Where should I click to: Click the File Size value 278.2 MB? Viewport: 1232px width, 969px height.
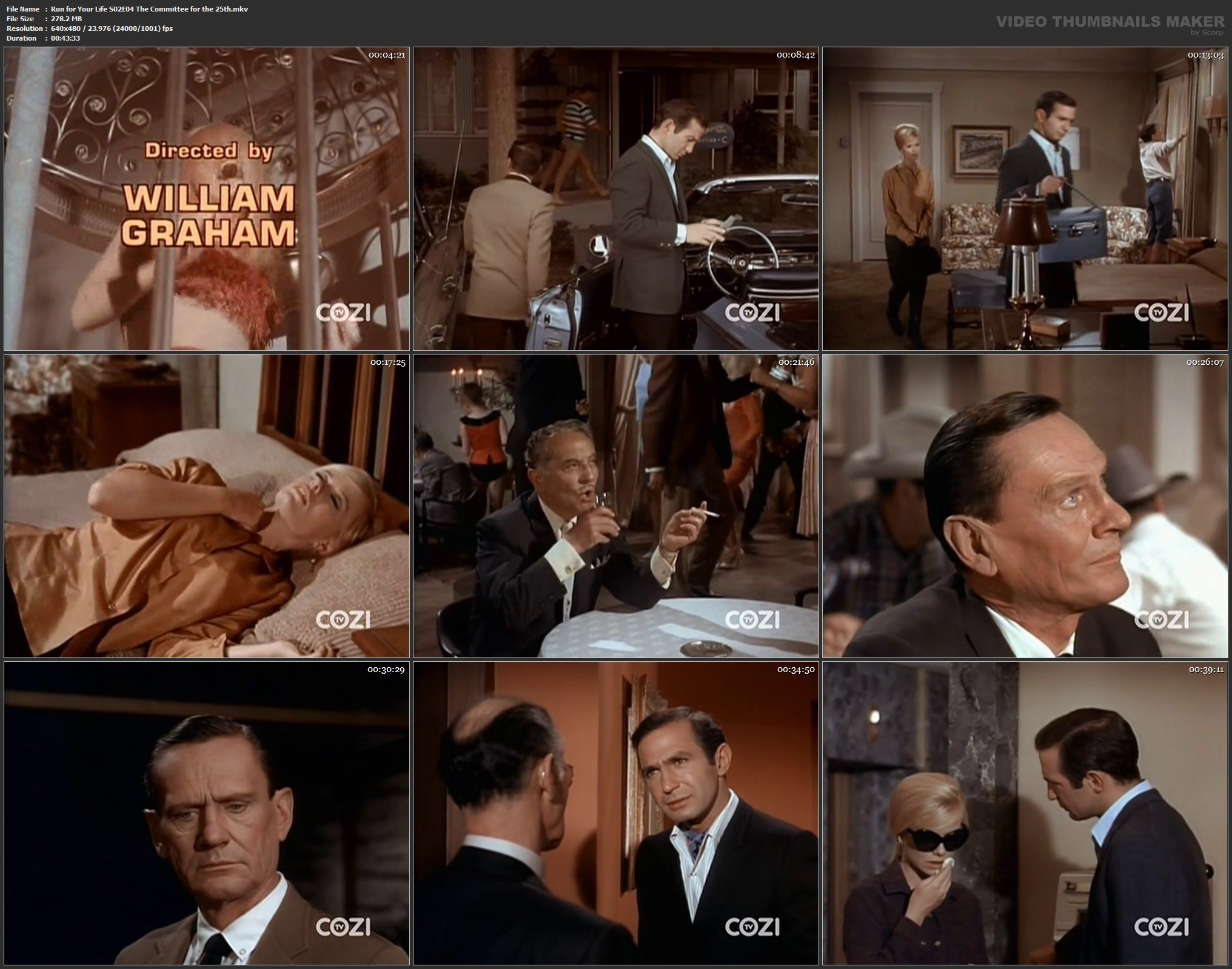66,19
